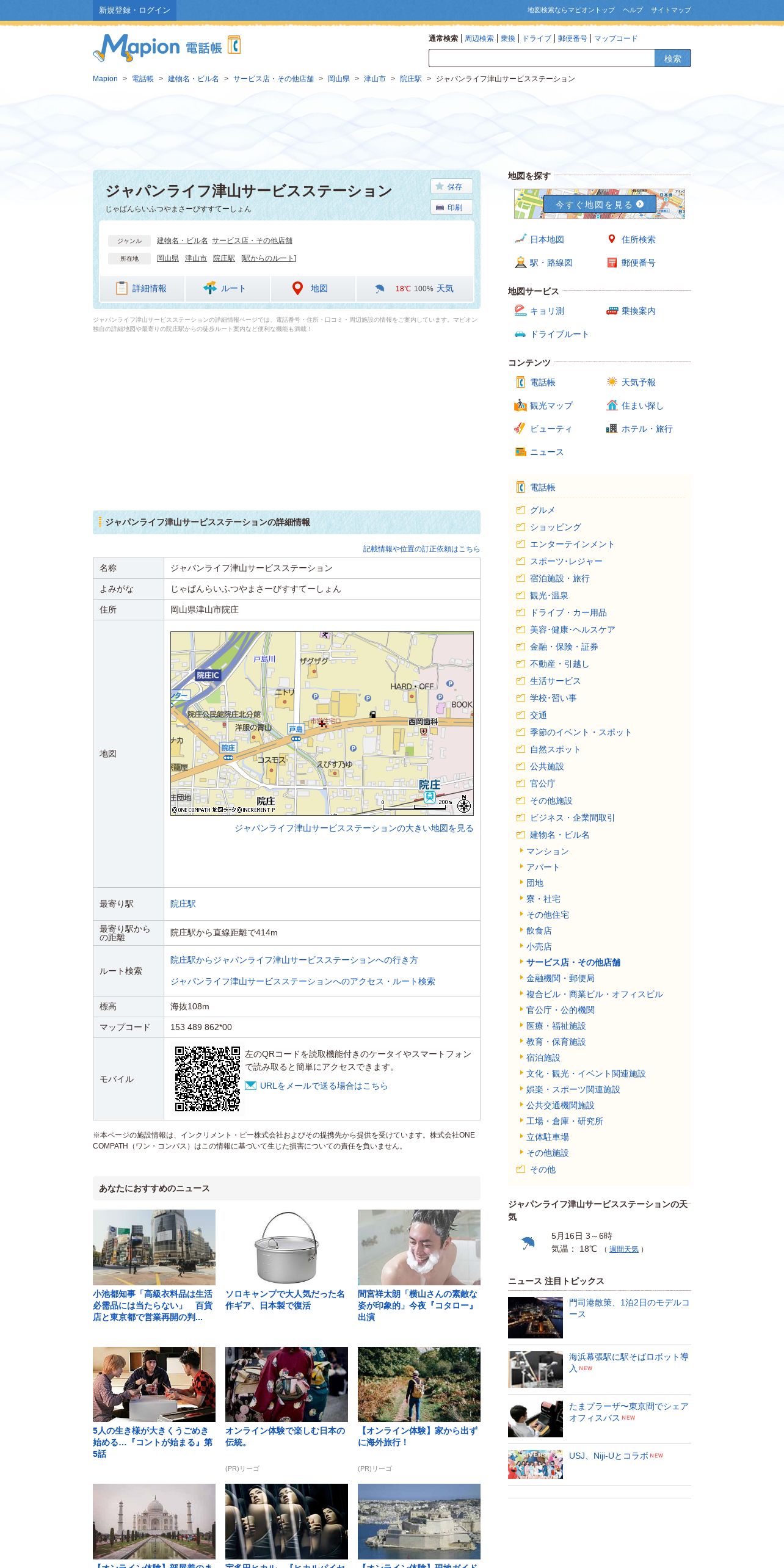Viewport: 784px width, 1568px height.
Task: Click the ニュース icon under コンテンツ
Action: [520, 452]
